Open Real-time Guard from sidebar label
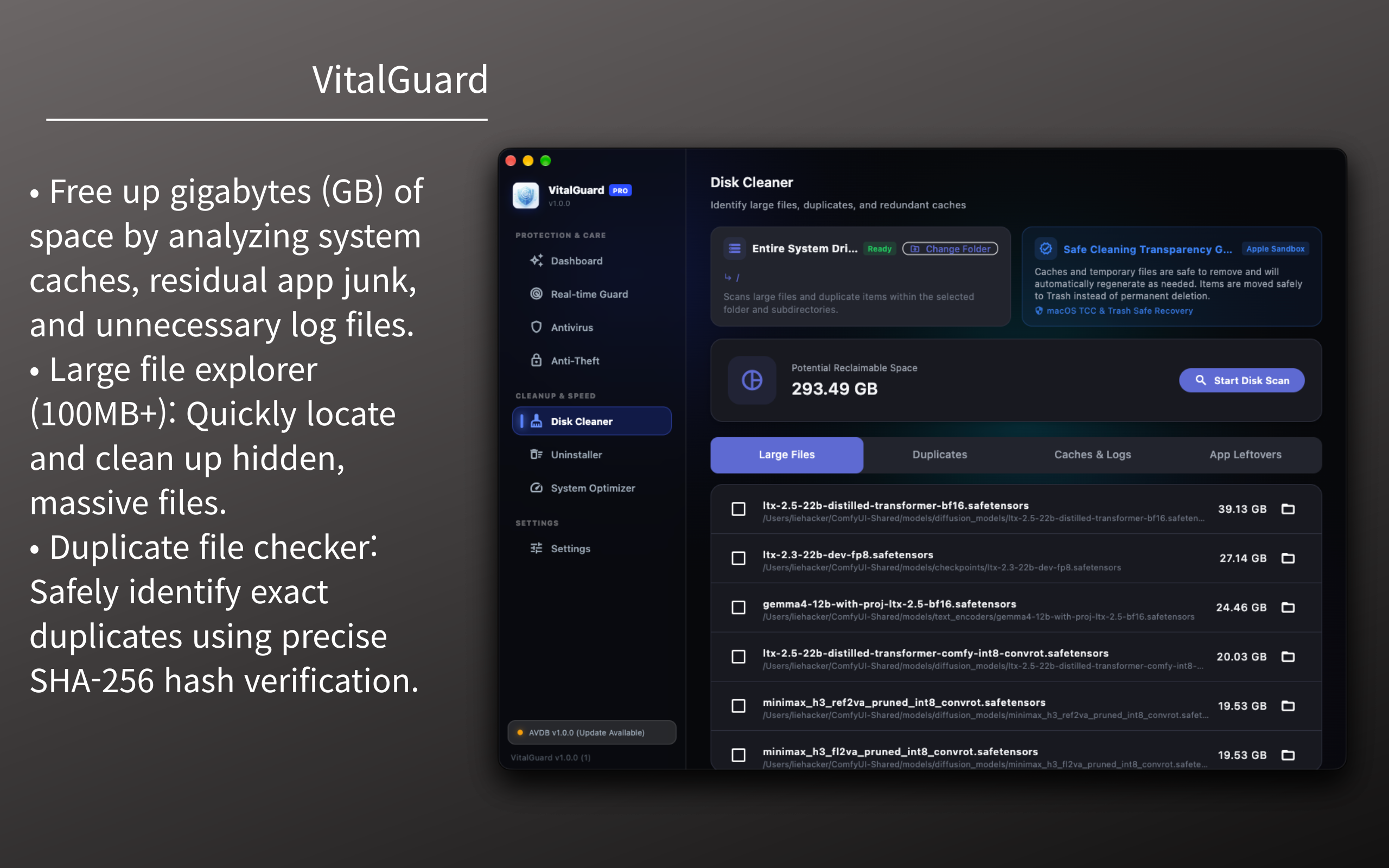Viewport: 1389px width, 868px height. [x=589, y=294]
